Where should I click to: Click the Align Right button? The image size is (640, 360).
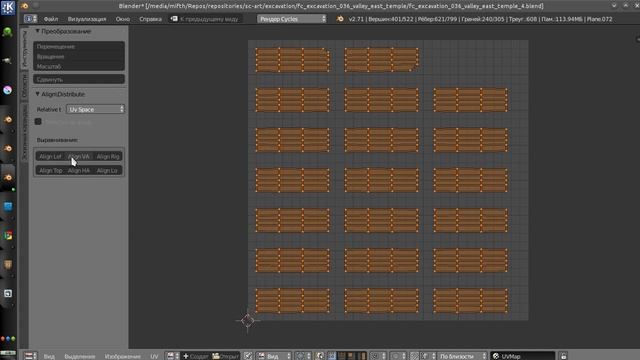tap(108, 156)
